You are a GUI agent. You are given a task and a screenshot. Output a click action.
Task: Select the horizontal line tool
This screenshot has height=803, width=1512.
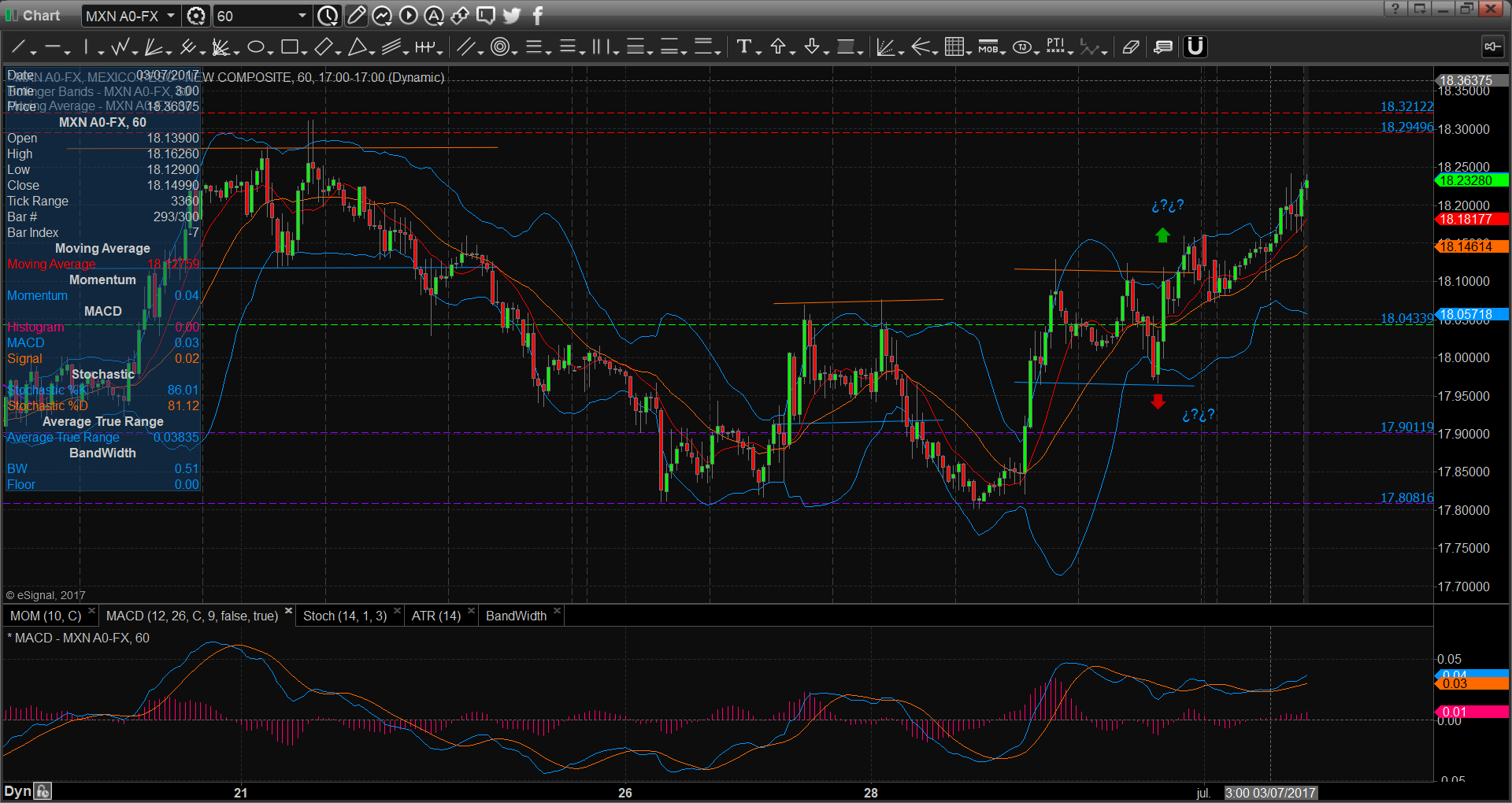[53, 47]
